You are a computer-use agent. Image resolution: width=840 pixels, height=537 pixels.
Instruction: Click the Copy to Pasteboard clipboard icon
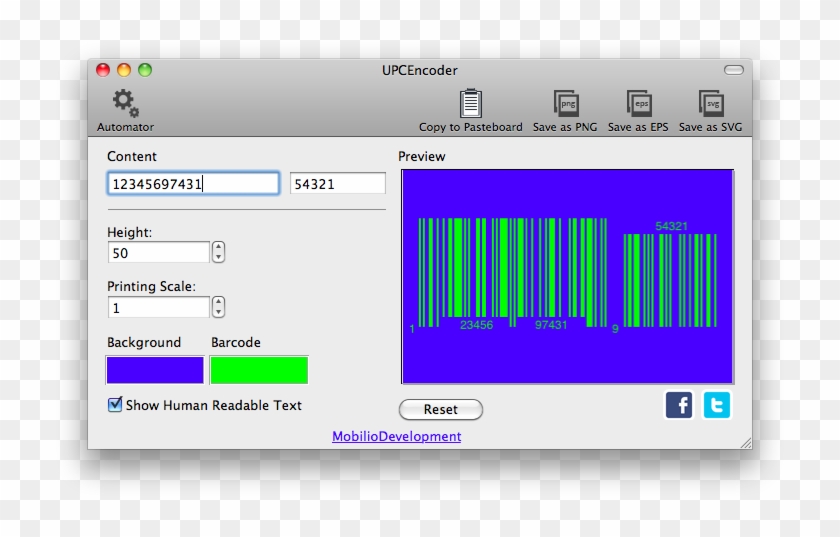[471, 103]
